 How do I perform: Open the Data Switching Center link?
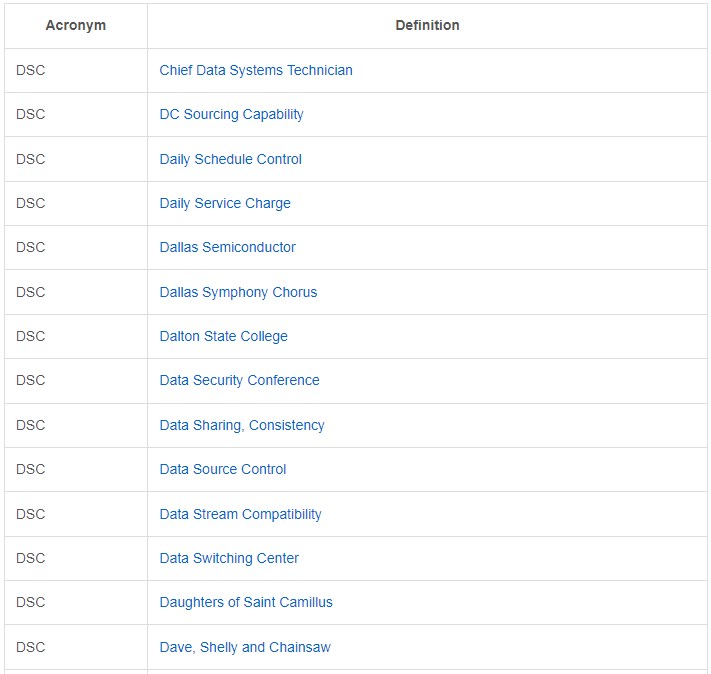click(x=229, y=558)
